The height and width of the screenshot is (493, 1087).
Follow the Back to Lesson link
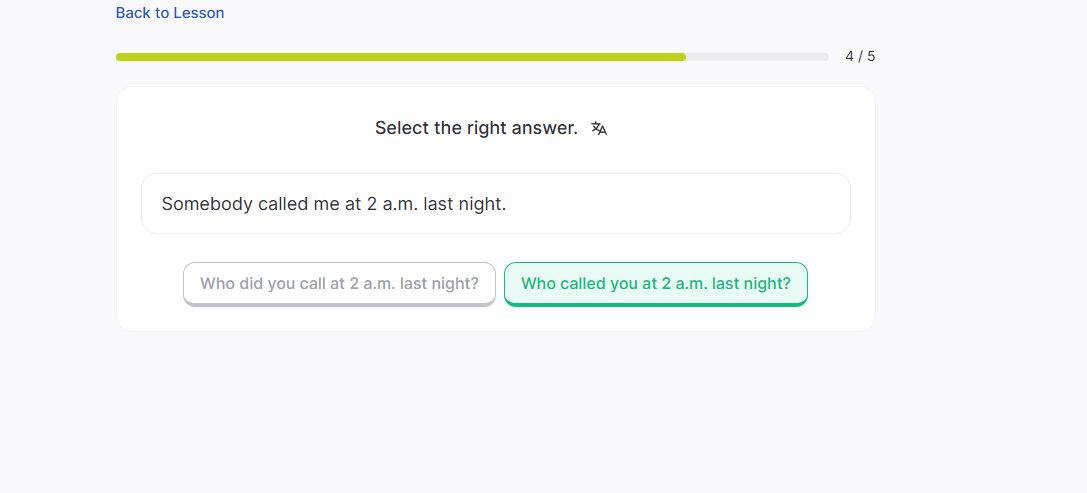click(x=170, y=13)
